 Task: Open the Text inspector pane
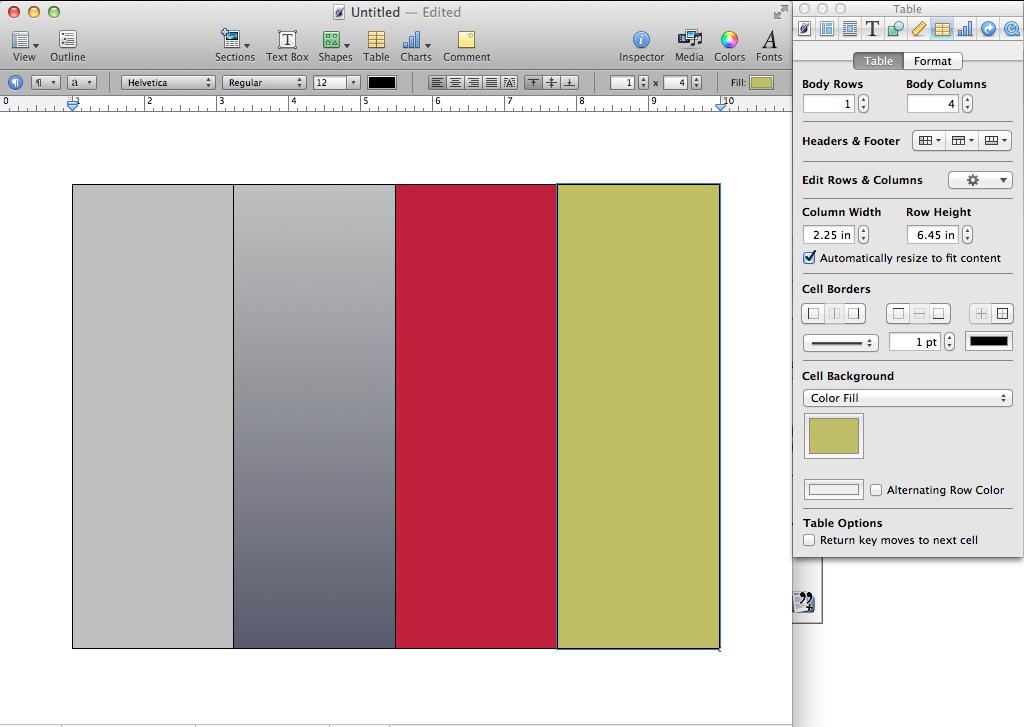(872, 29)
